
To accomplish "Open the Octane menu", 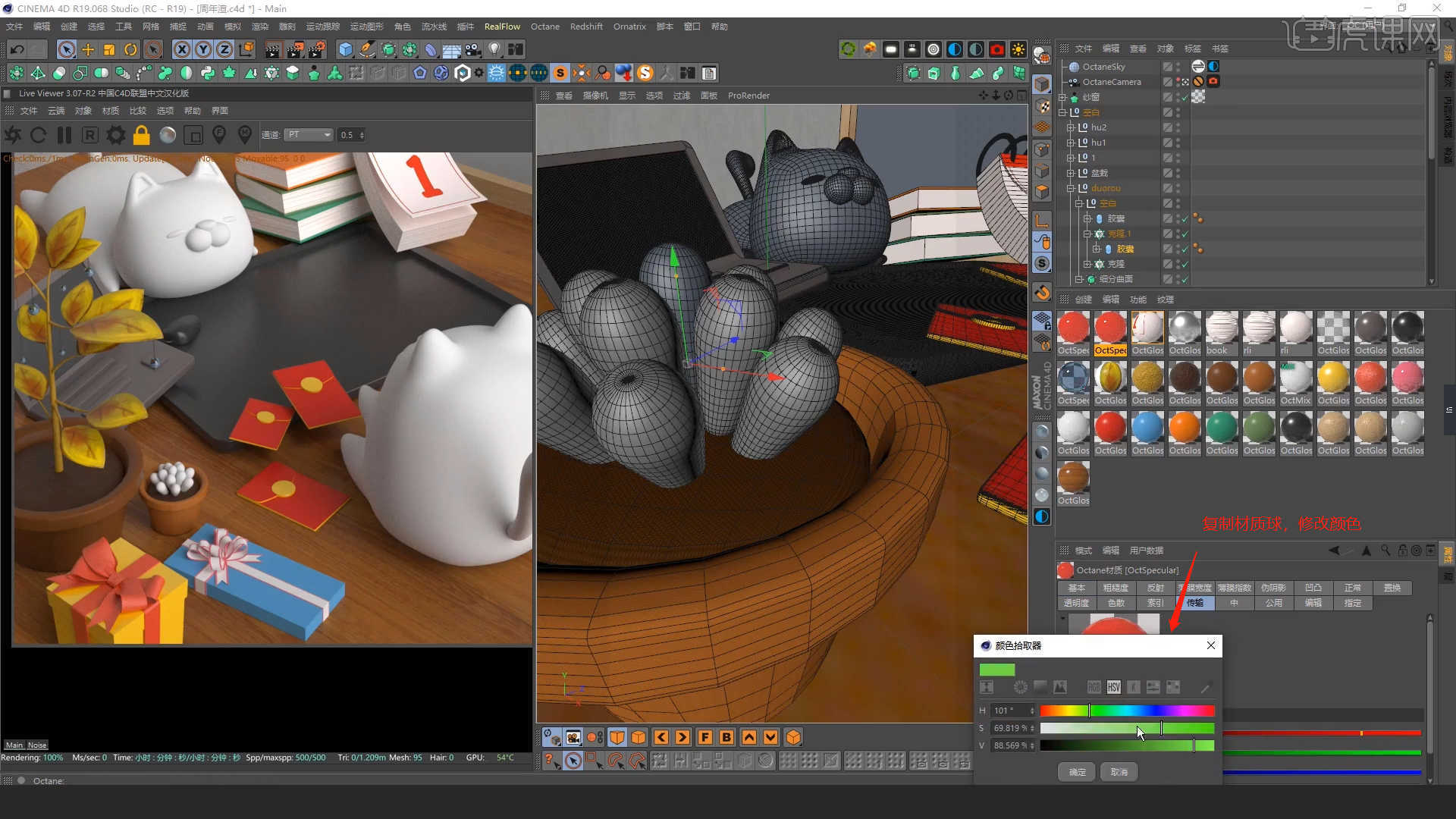I will [x=544, y=27].
